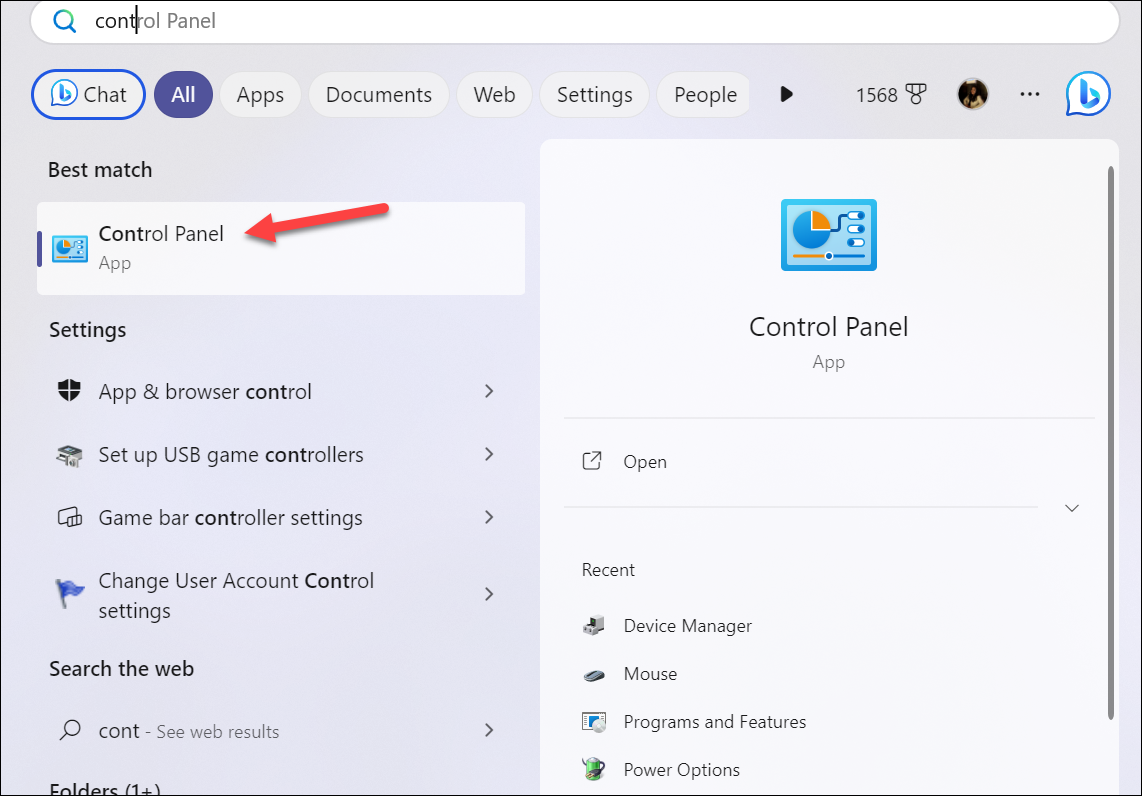Expand App & browser control chevron
The height and width of the screenshot is (796, 1142).
[x=489, y=391]
